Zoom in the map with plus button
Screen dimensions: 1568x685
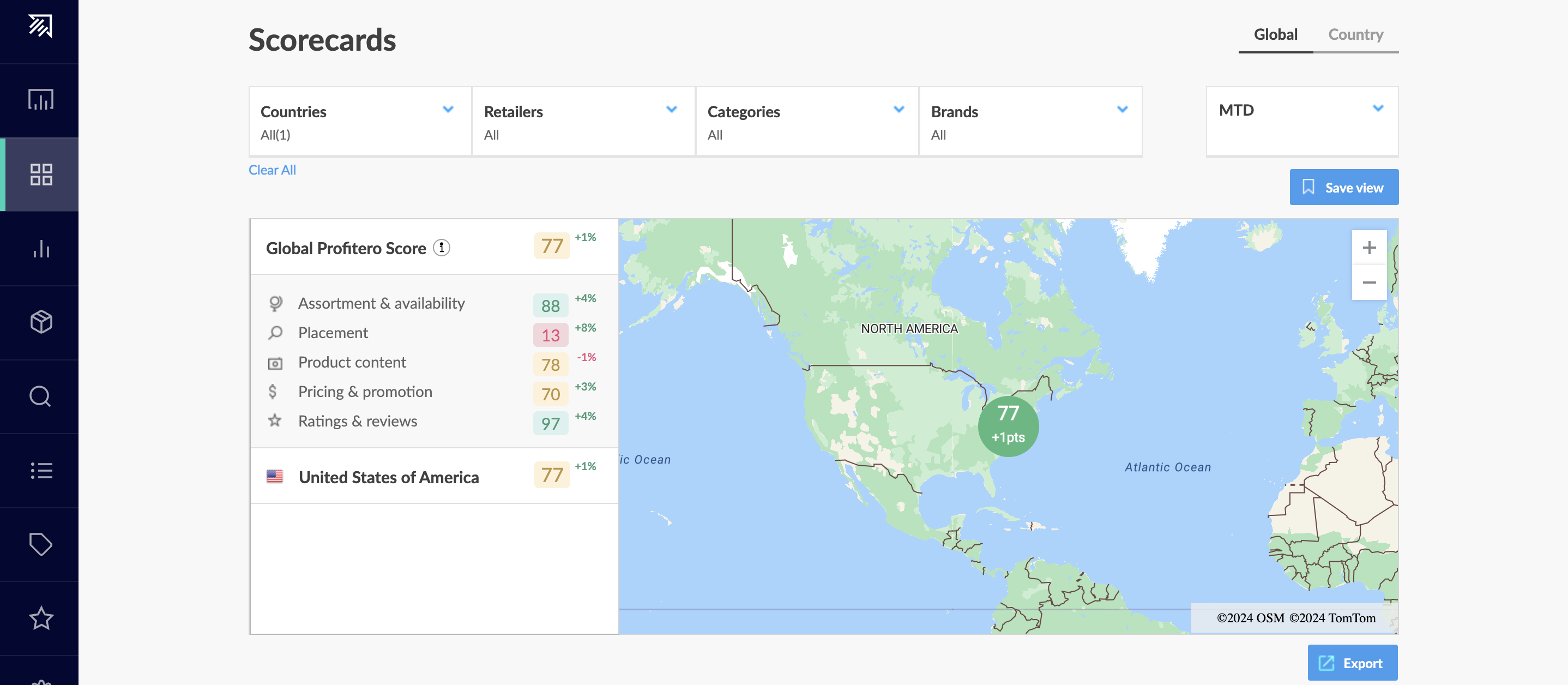(x=1369, y=248)
